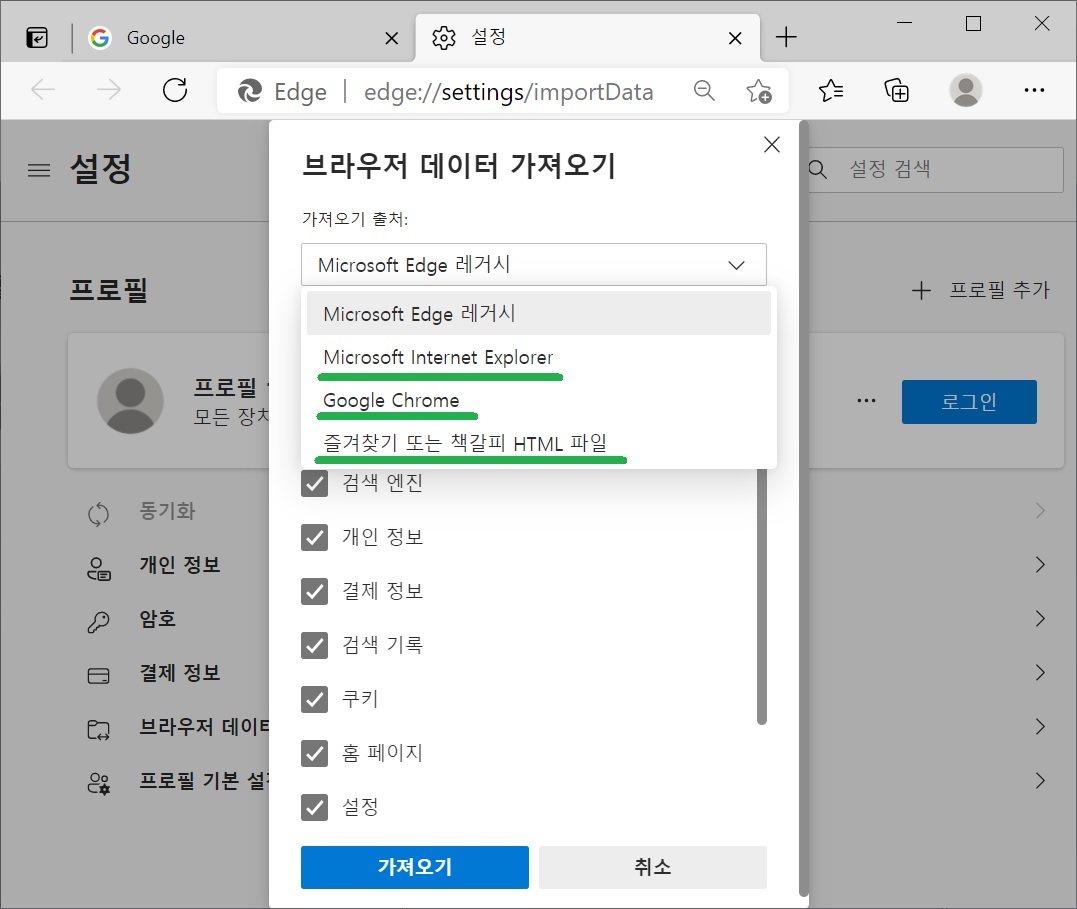Viewport: 1077px width, 909px height.
Task: Uncheck the 검색 엔진 checkbox
Action: [315, 483]
